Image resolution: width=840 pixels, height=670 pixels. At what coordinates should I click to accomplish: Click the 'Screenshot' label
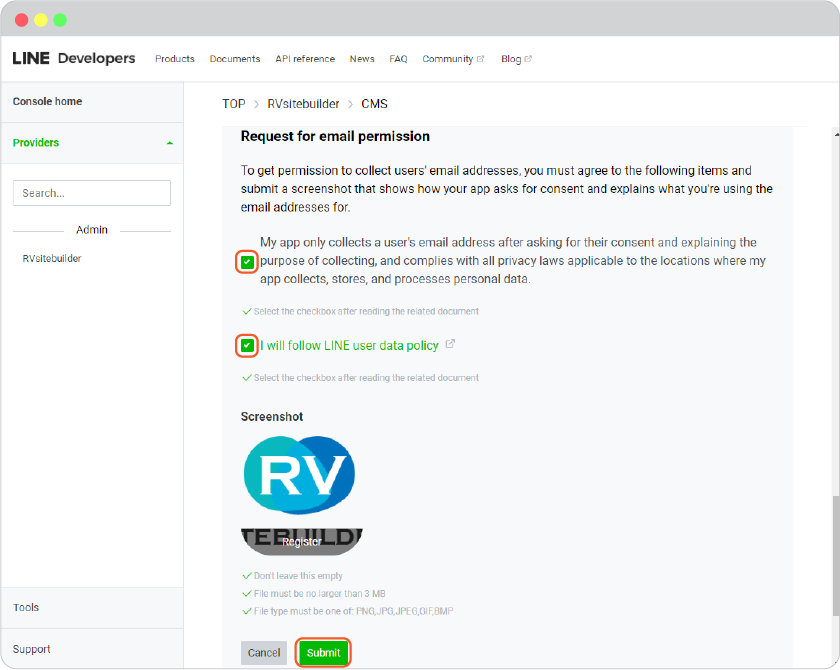[272, 417]
